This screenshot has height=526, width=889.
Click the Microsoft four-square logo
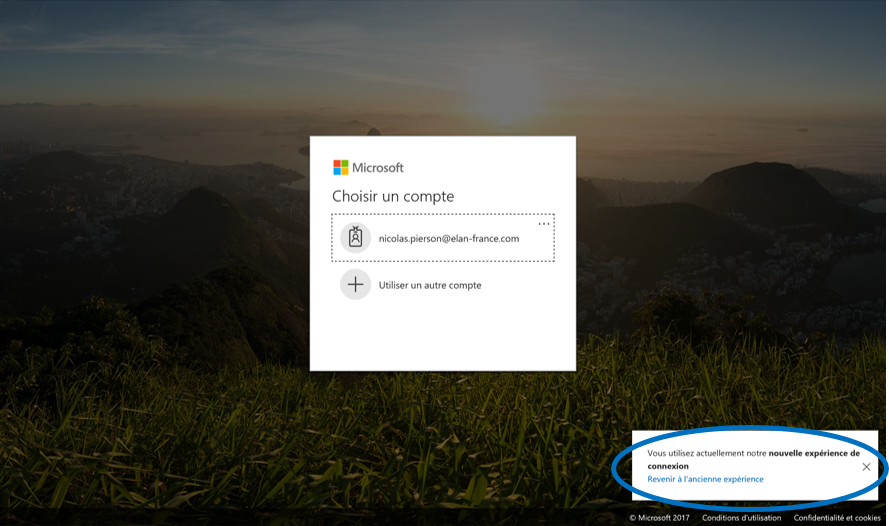click(x=341, y=168)
